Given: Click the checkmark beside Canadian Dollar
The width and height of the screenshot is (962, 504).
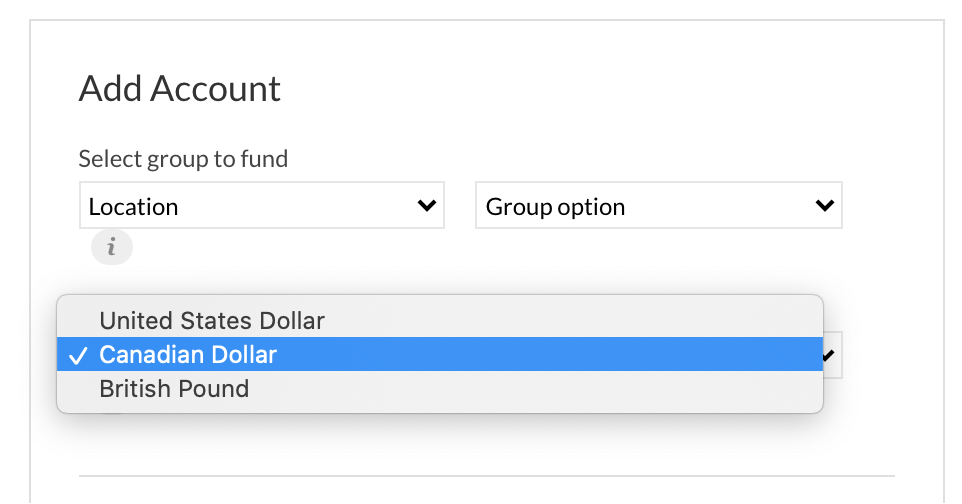Looking at the screenshot, I should (x=78, y=355).
